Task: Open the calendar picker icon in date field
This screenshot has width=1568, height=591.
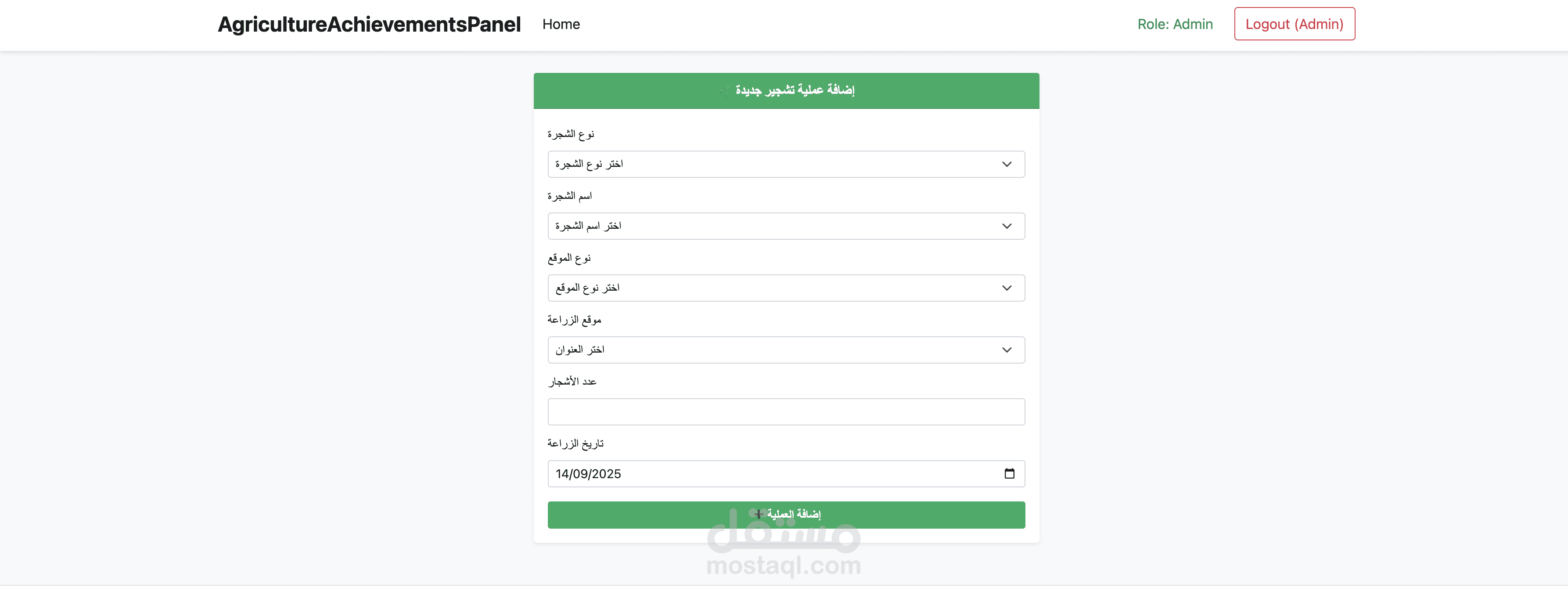Action: [x=1009, y=473]
